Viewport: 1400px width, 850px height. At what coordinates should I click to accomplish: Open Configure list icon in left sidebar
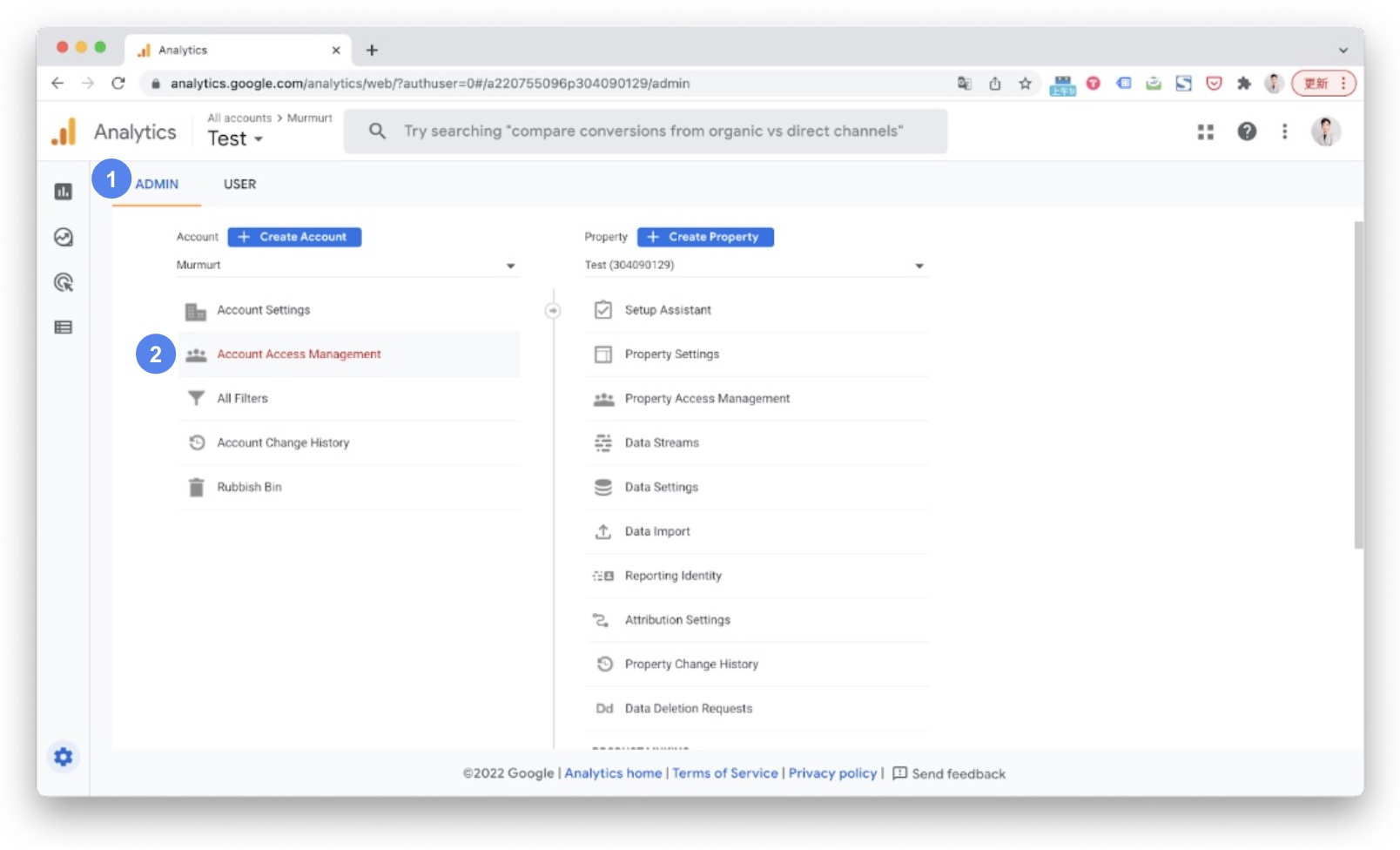click(x=63, y=327)
